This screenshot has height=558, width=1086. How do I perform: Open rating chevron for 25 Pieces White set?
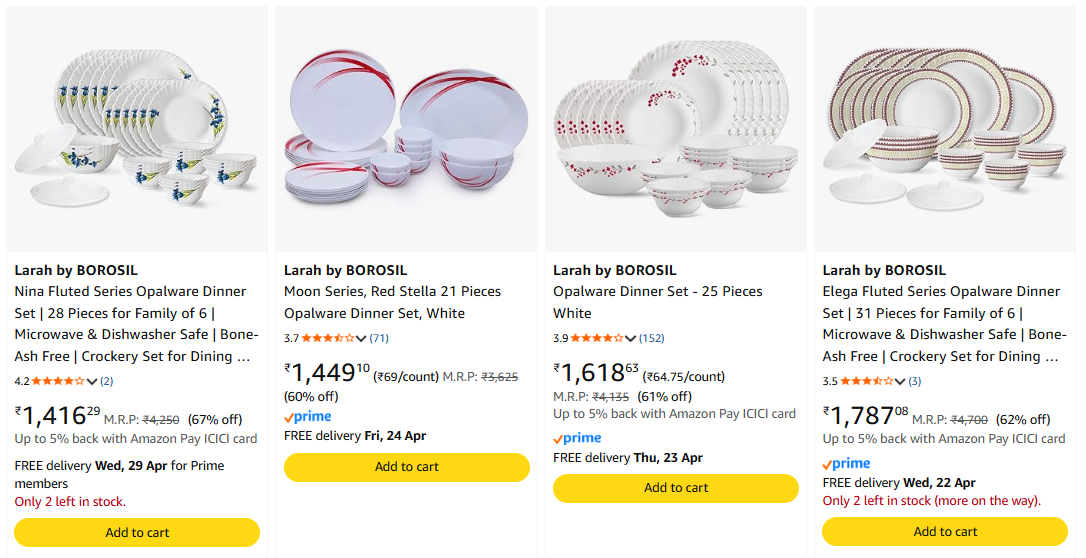[x=631, y=338]
